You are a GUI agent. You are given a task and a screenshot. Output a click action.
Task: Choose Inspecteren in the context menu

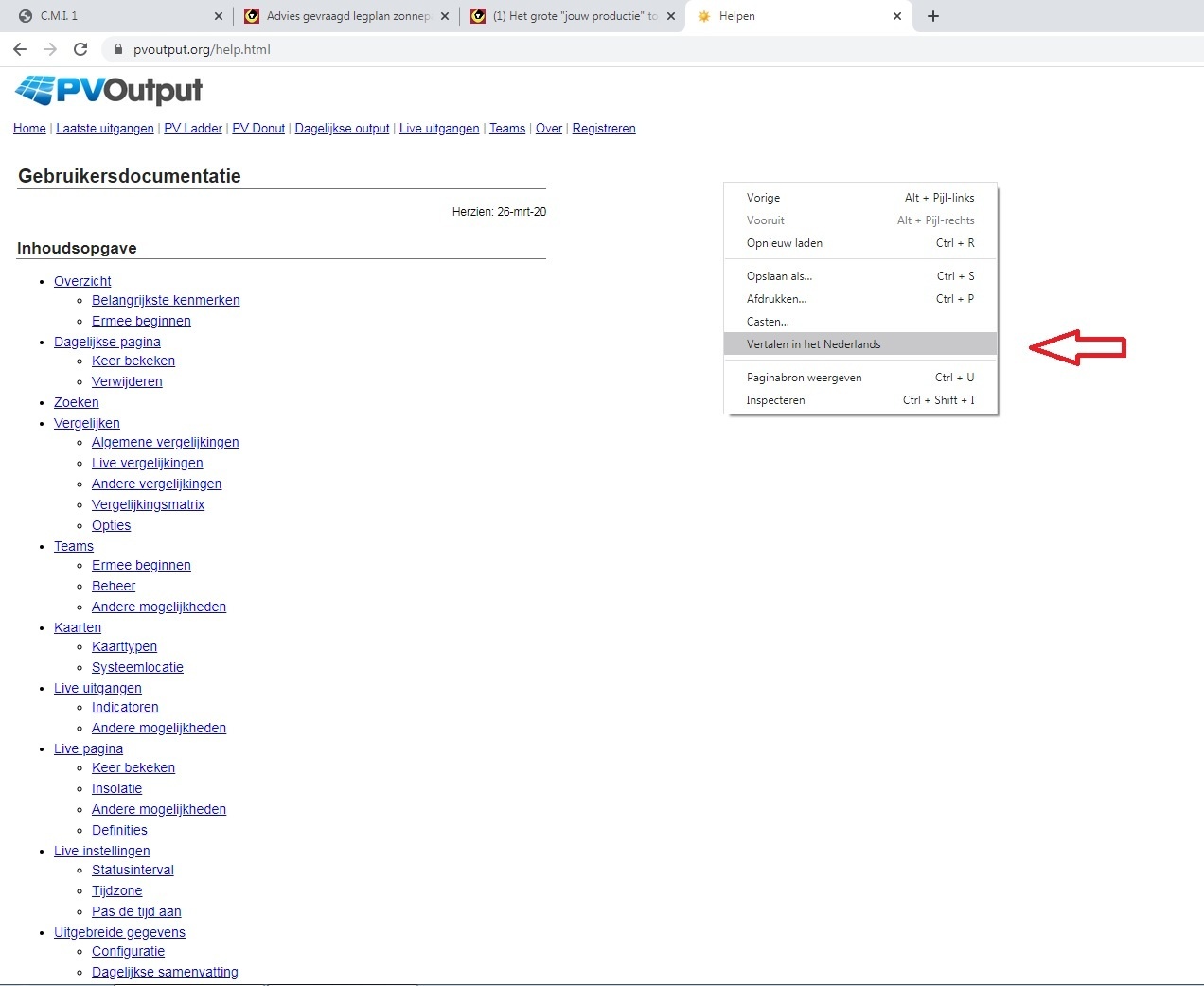pos(860,400)
